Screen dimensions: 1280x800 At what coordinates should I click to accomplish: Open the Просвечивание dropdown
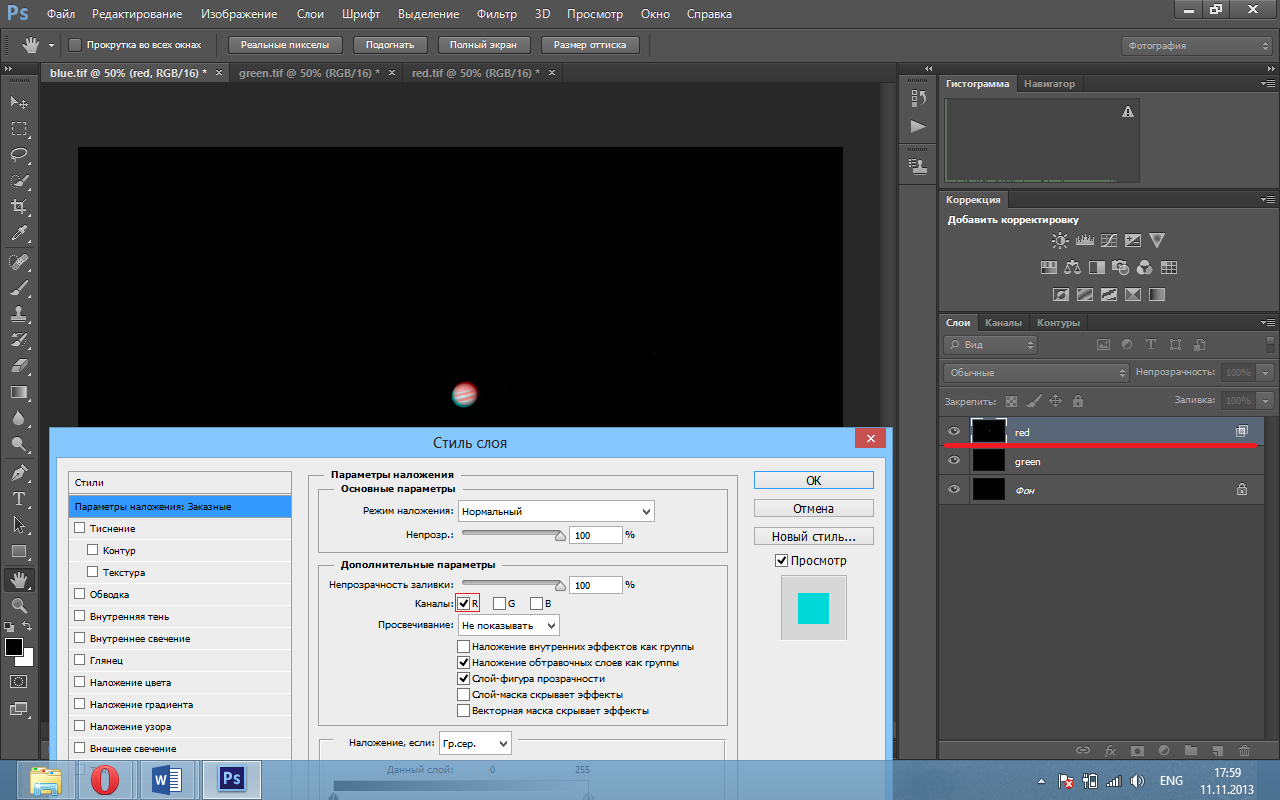point(509,625)
